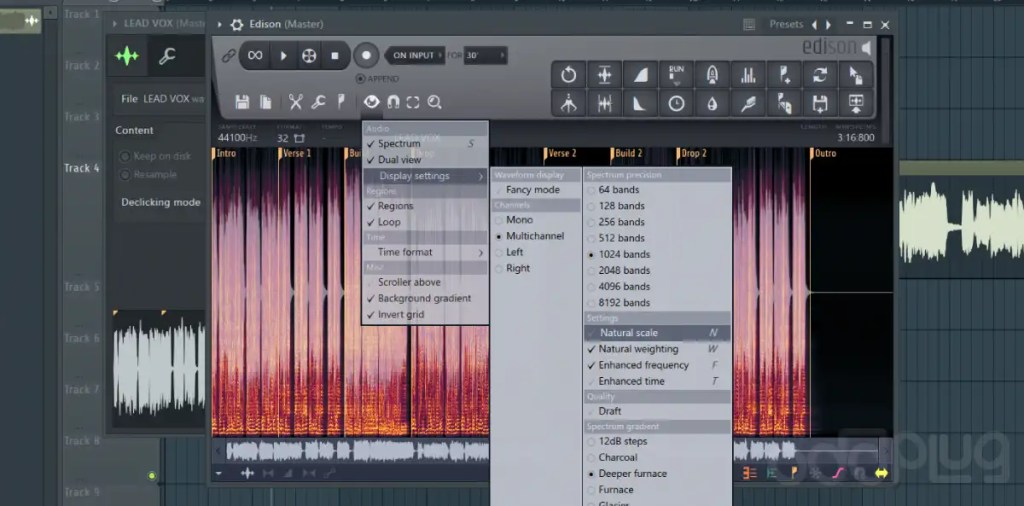Toggle the scrub film-reel button
The width and height of the screenshot is (1024, 506).
click(309, 55)
